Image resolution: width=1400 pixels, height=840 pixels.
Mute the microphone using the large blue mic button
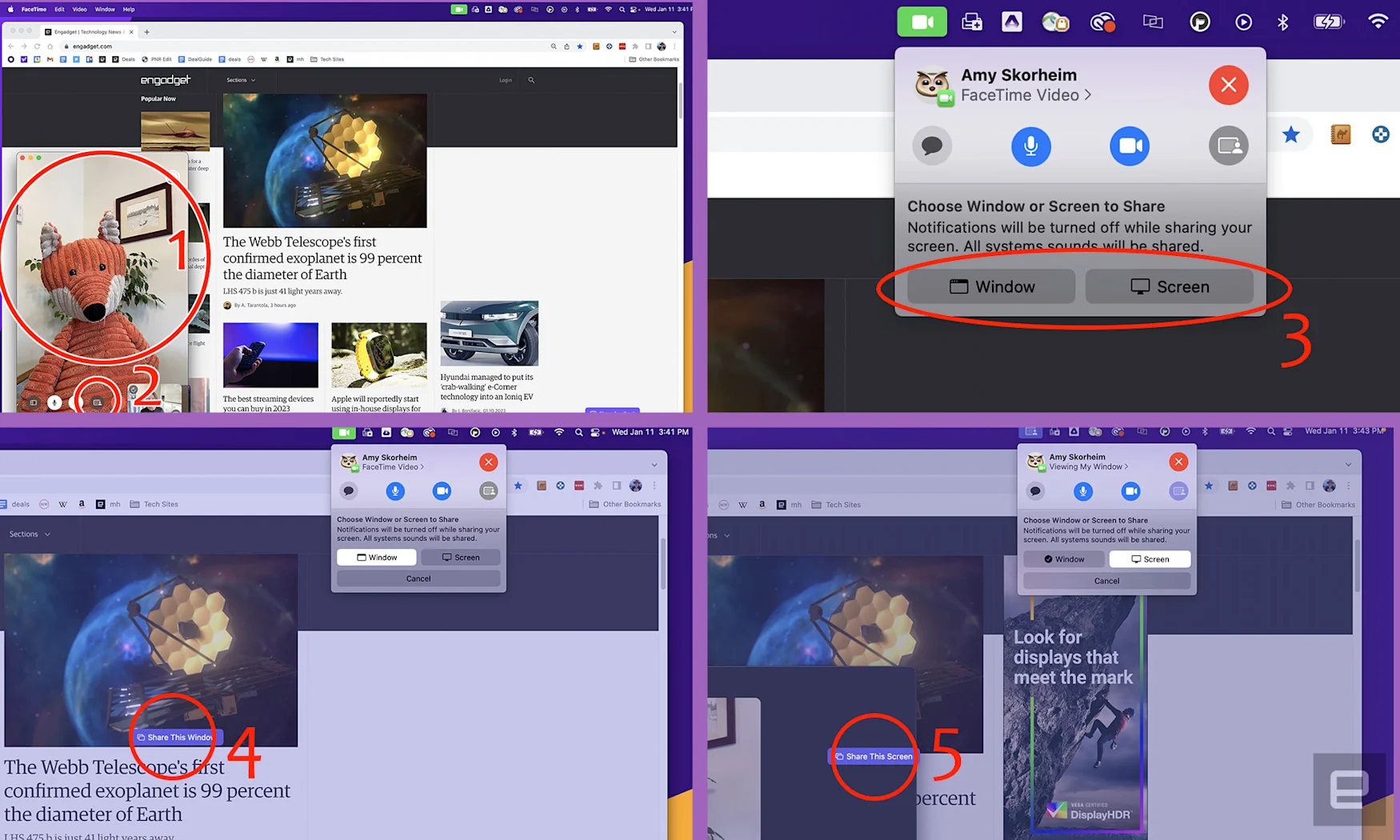[x=1030, y=146]
